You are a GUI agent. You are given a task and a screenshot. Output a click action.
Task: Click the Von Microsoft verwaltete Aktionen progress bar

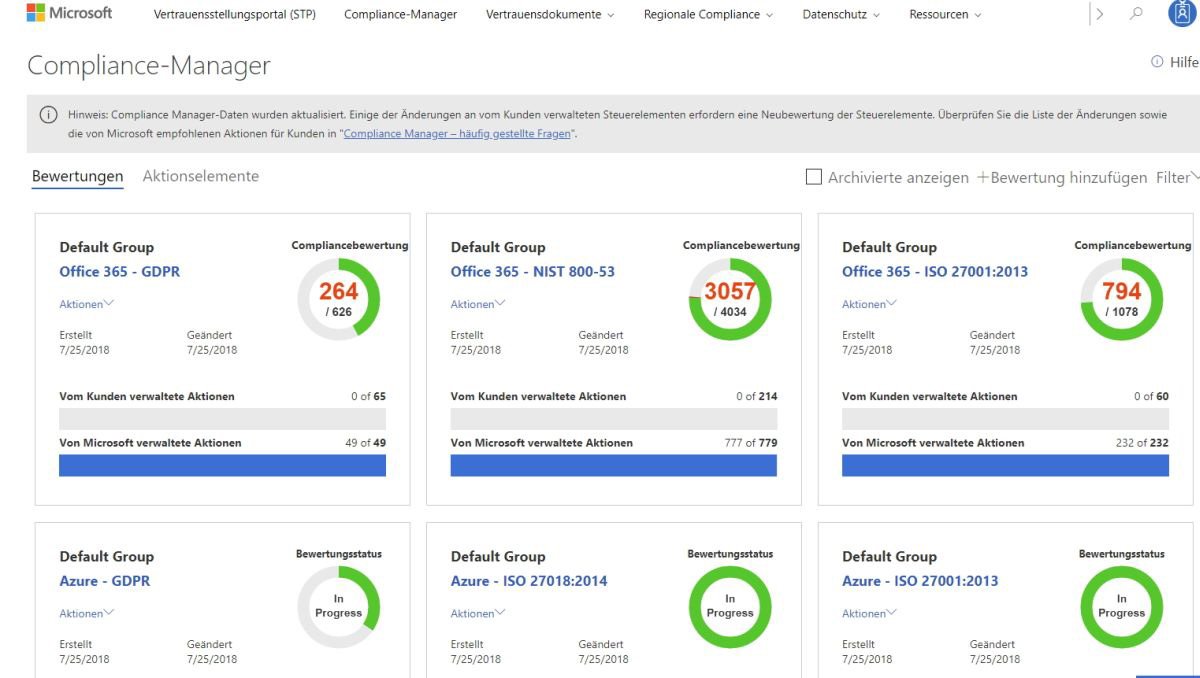point(221,466)
